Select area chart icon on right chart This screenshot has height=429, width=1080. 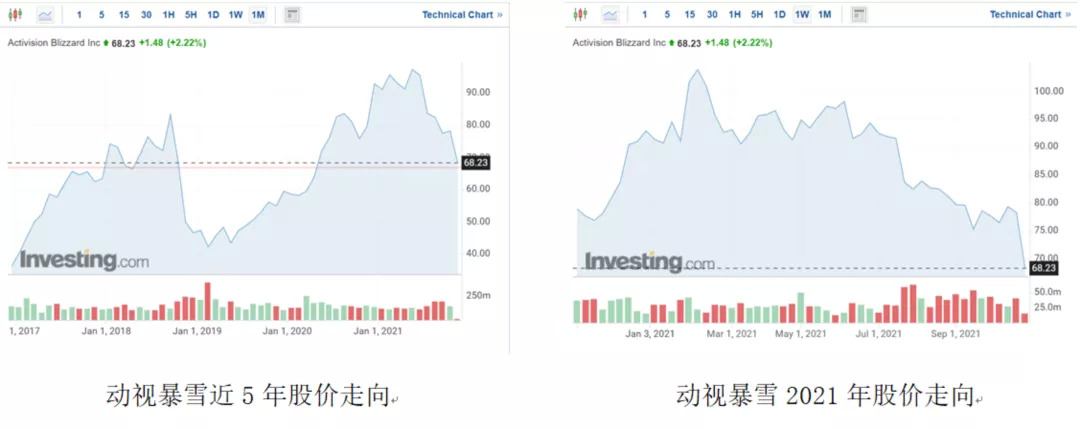pyautogui.click(x=609, y=15)
